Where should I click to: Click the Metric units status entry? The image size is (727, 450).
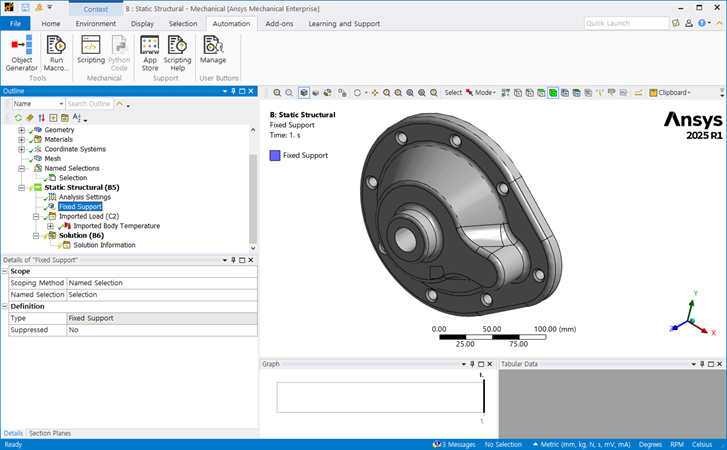coord(582,444)
